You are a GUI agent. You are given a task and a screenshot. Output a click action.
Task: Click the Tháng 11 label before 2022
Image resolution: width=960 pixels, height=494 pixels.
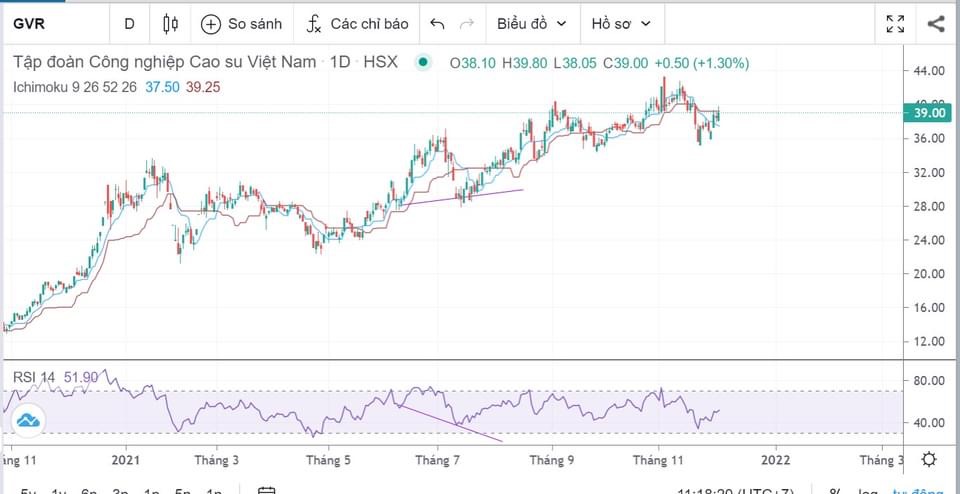pyautogui.click(x=658, y=460)
